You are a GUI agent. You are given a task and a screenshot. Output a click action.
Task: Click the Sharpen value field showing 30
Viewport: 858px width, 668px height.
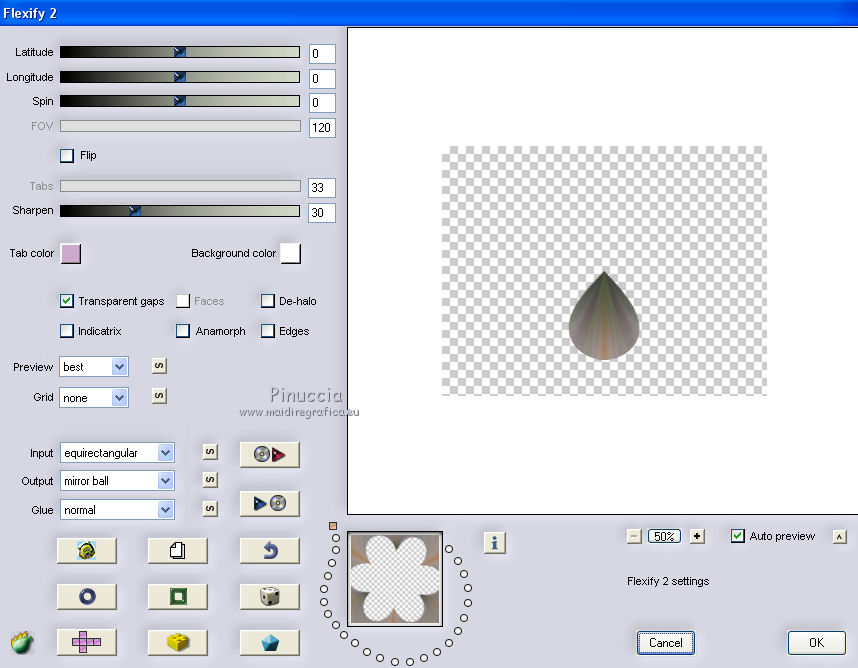tap(322, 212)
